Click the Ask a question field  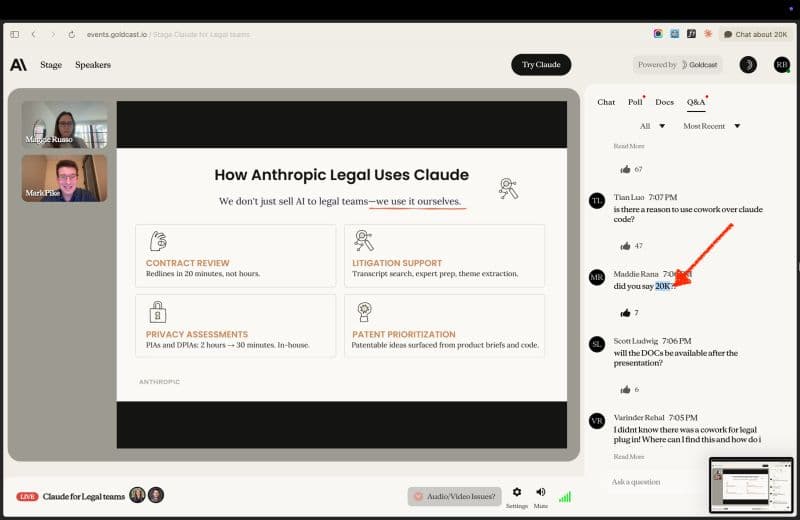[655, 482]
